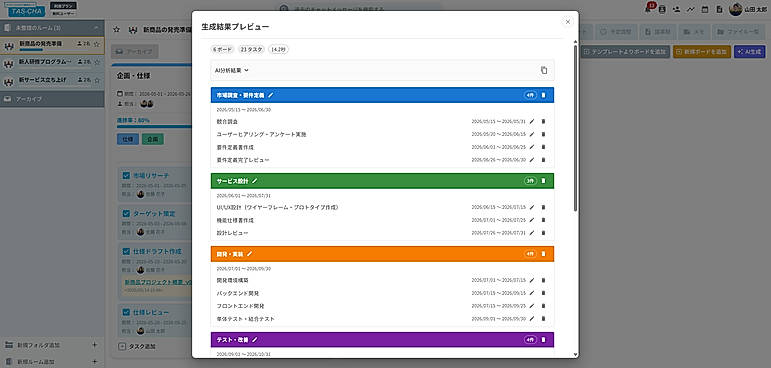Delete the blue 市場調査・要件定義 board
Image resolution: width=771 pixels, height=368 pixels.
coord(543,95)
